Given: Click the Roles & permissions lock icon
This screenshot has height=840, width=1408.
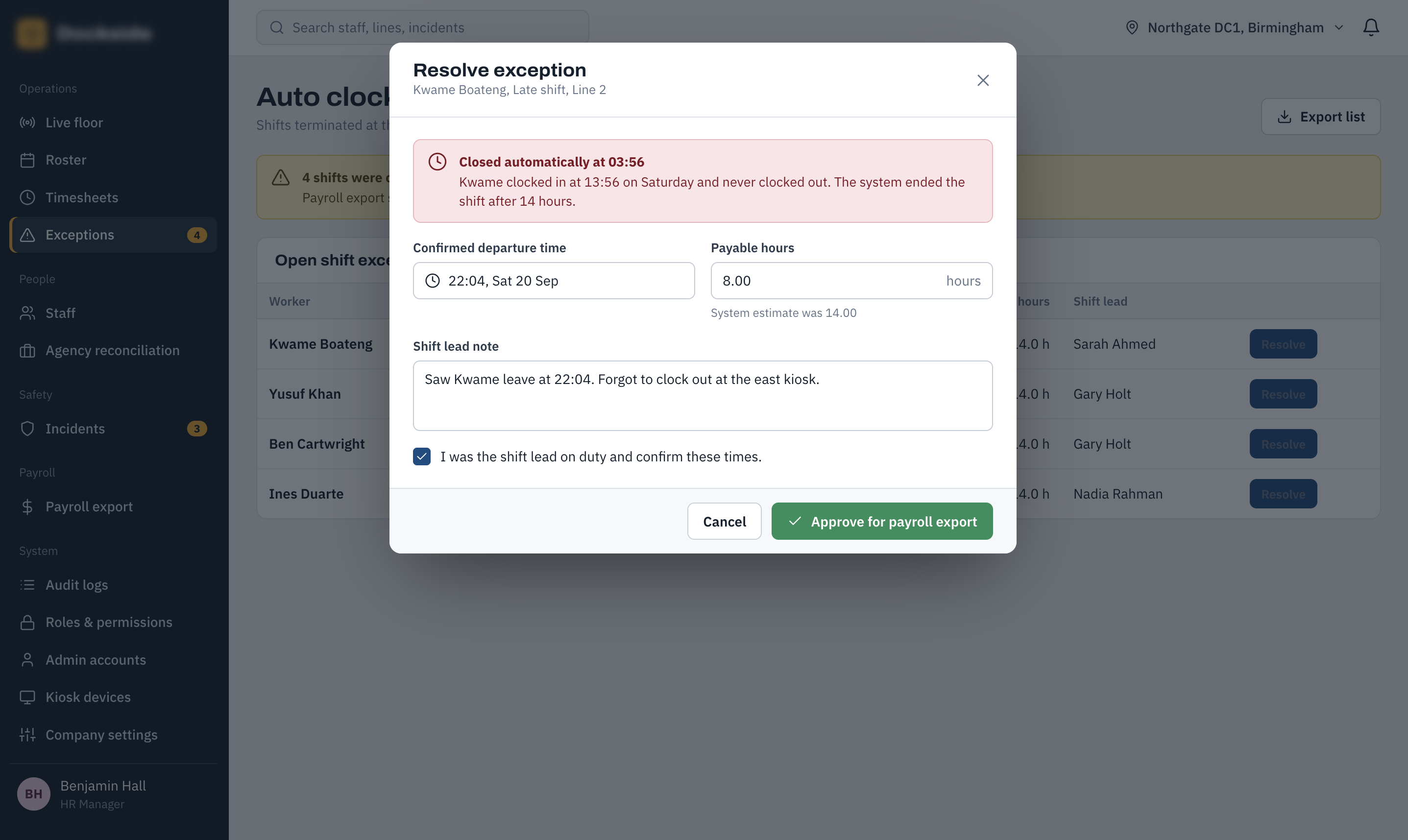Looking at the screenshot, I should click(x=27, y=622).
